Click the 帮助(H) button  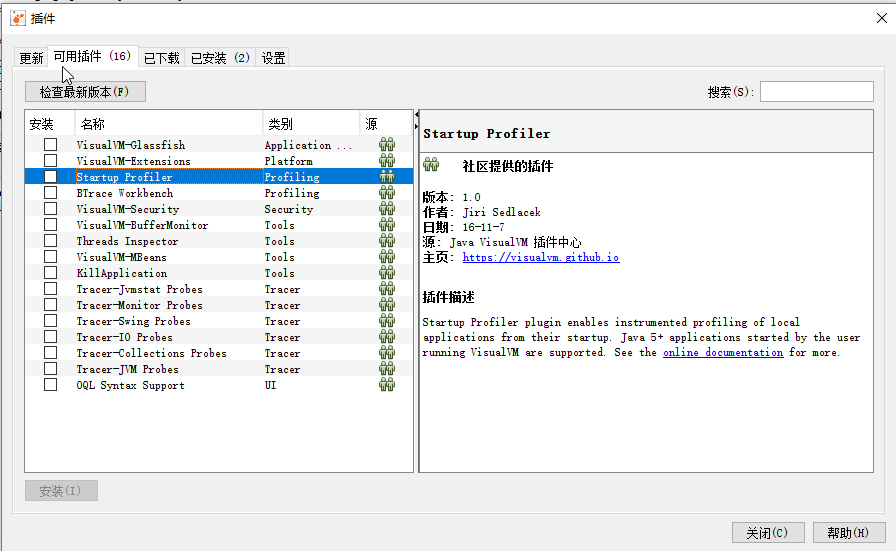849,533
